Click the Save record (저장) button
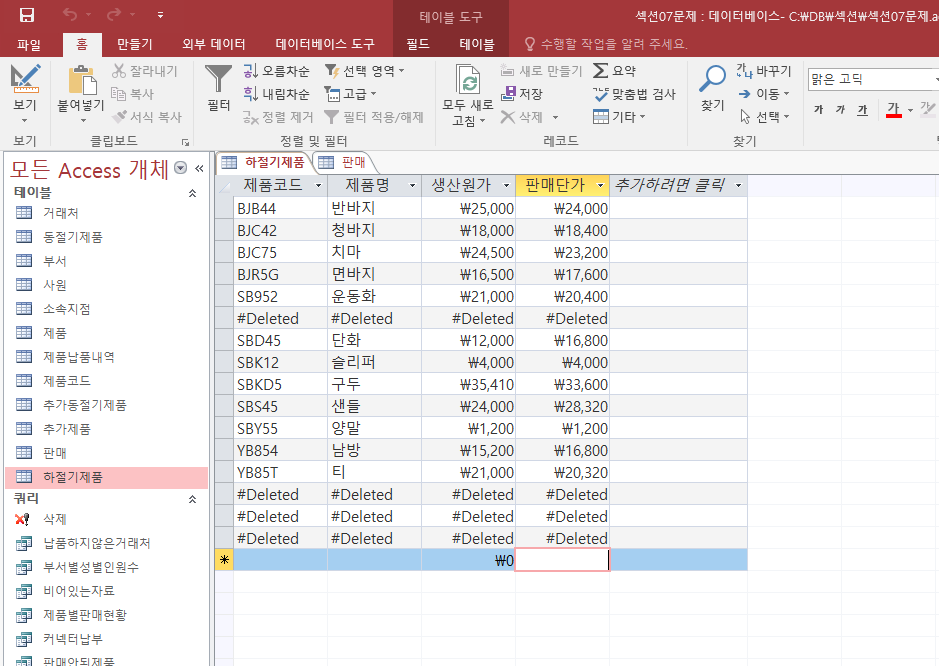 tap(522, 94)
